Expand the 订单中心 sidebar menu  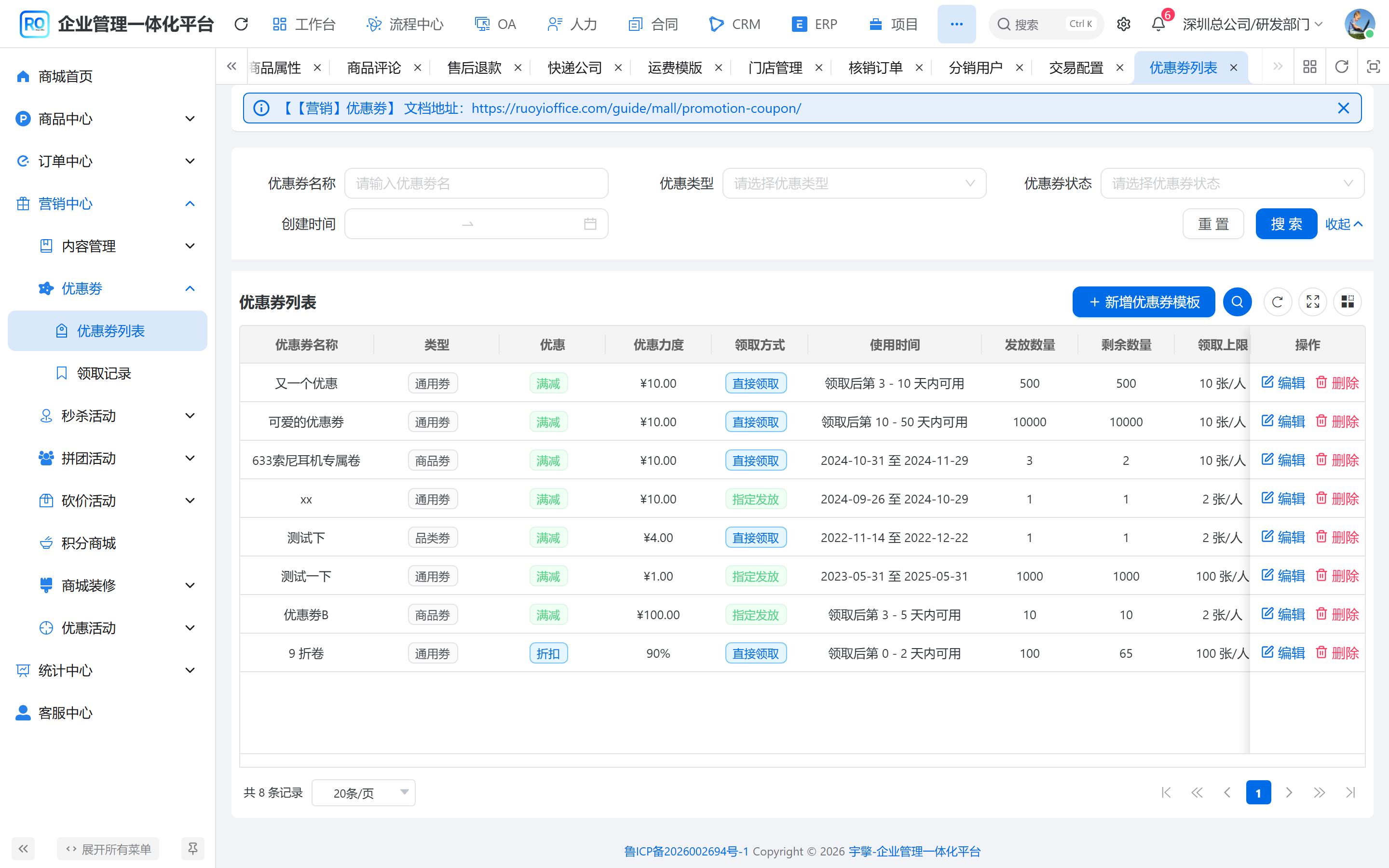108,162
